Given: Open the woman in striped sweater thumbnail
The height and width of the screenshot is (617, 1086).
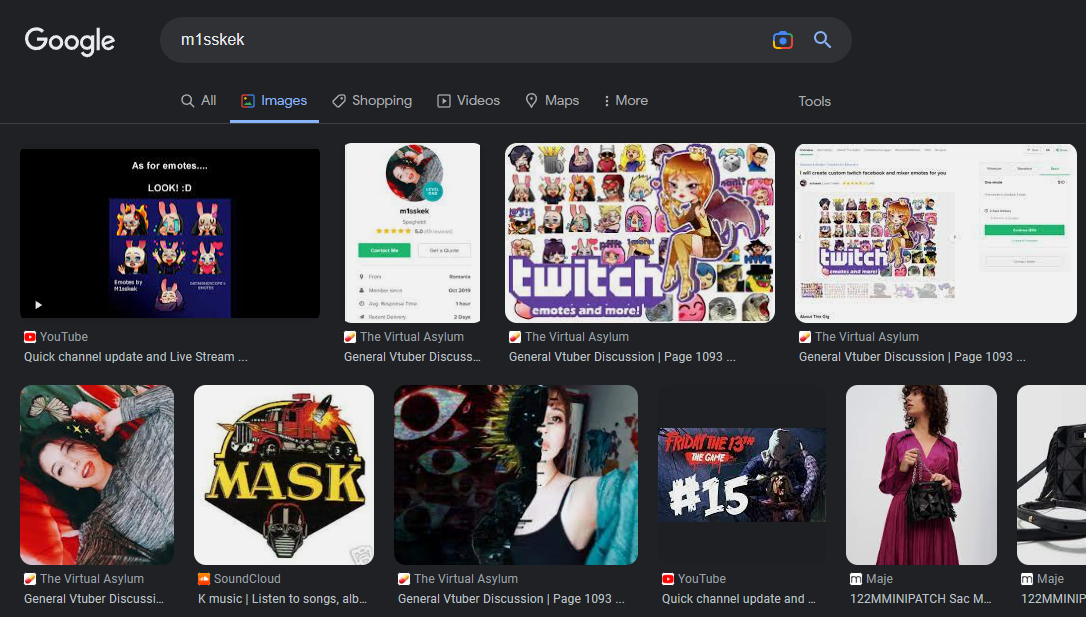Looking at the screenshot, I should click(97, 475).
